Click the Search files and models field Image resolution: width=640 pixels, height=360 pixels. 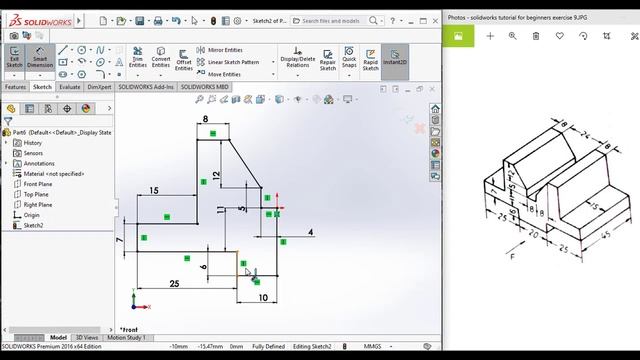point(331,21)
